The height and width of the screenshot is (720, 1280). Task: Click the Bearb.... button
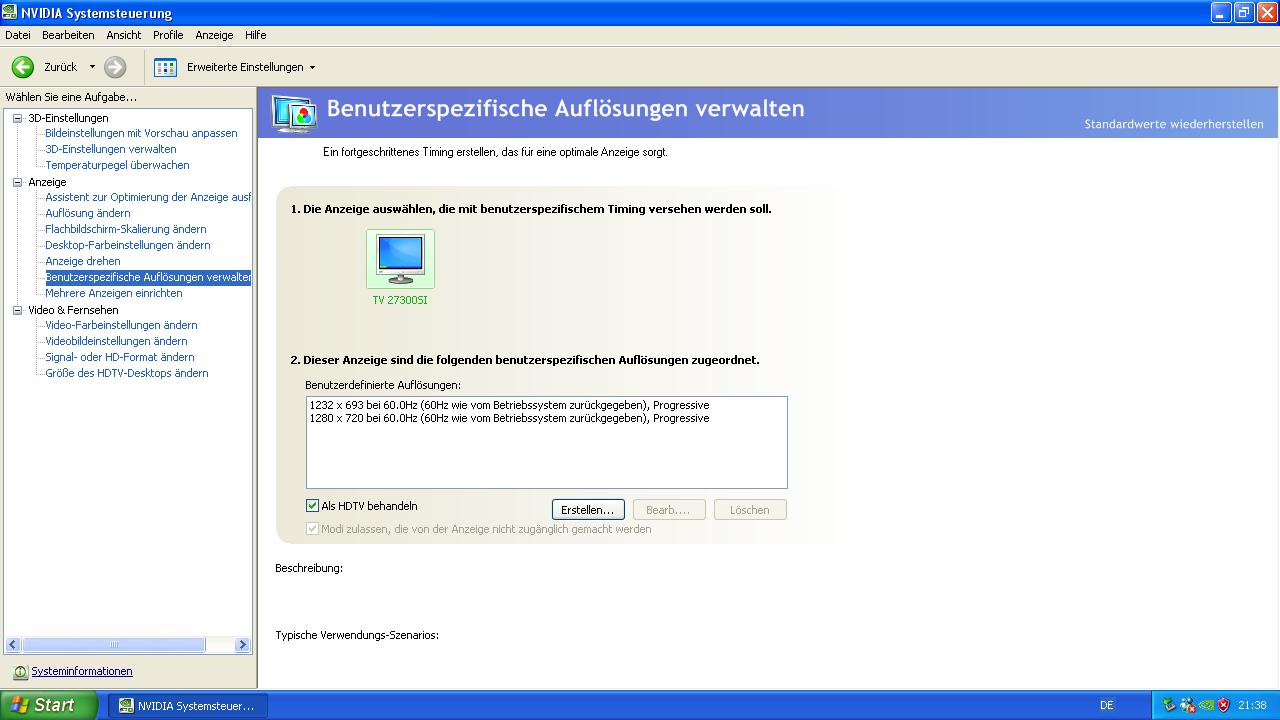[669, 510]
